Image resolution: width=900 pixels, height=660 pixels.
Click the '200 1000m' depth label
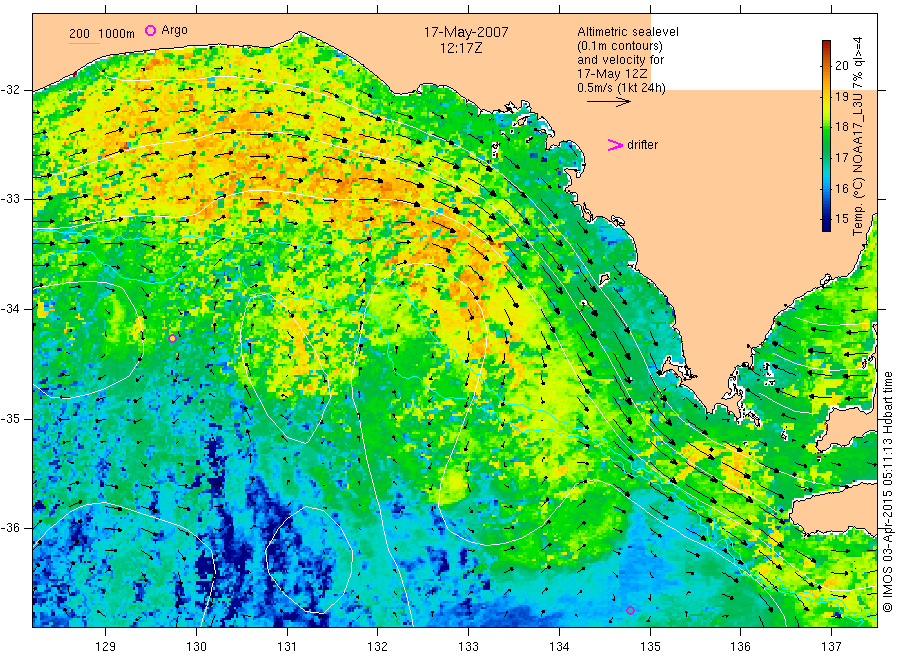coord(102,34)
